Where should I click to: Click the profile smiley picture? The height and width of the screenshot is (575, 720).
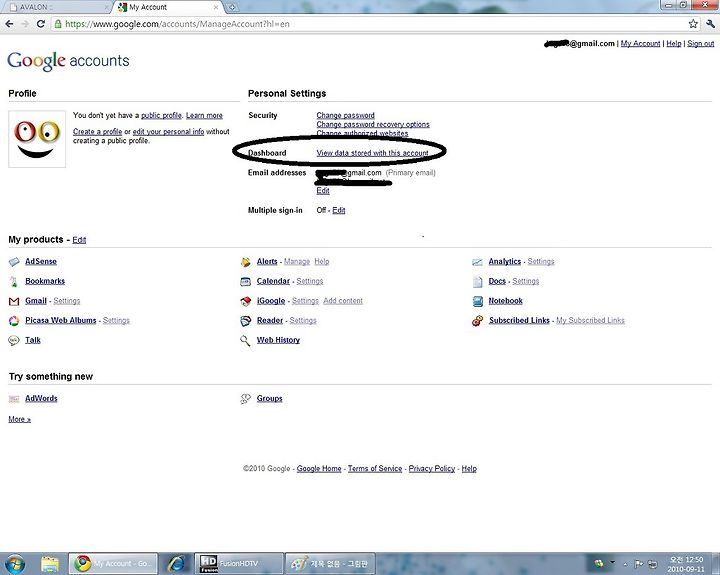(x=37, y=139)
